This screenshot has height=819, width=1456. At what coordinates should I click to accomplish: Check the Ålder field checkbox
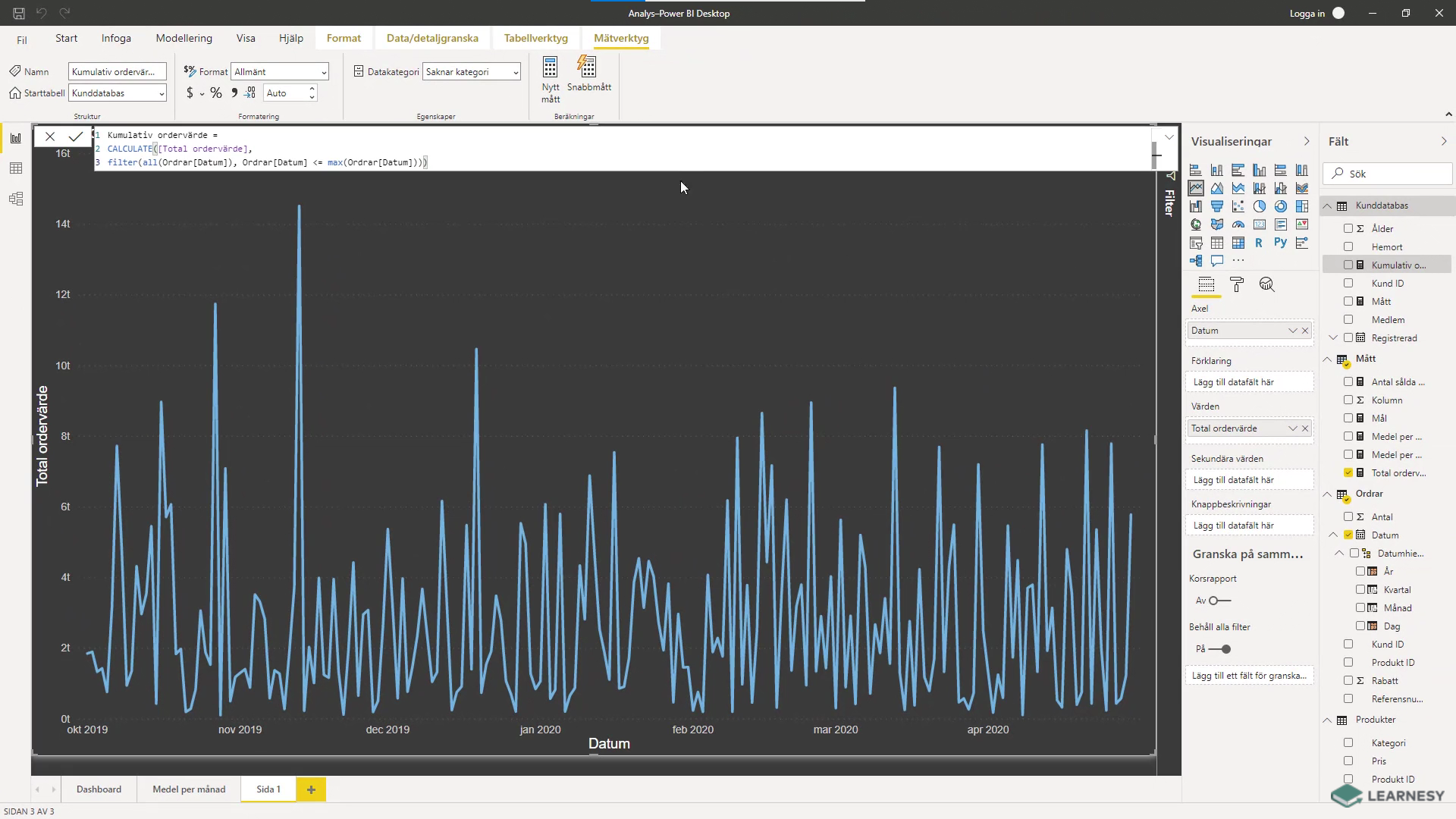1348,228
